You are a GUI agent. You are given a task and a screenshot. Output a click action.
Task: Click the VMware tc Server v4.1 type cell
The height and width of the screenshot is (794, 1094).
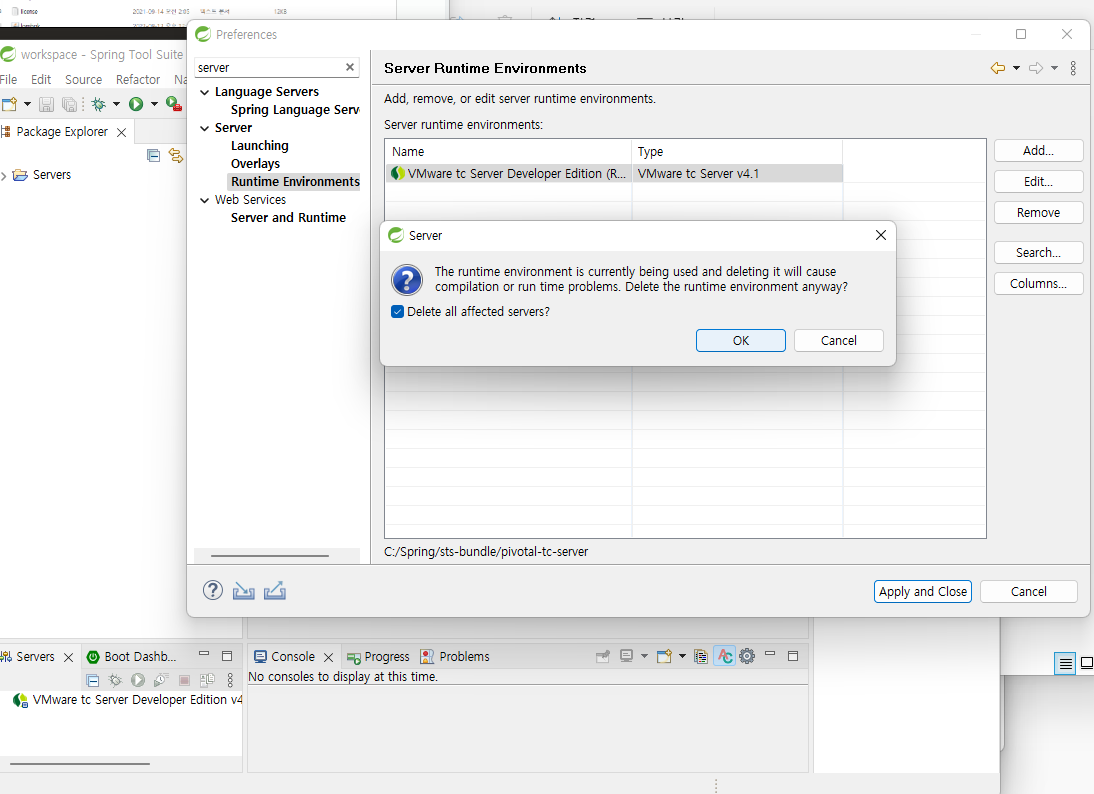(737, 174)
